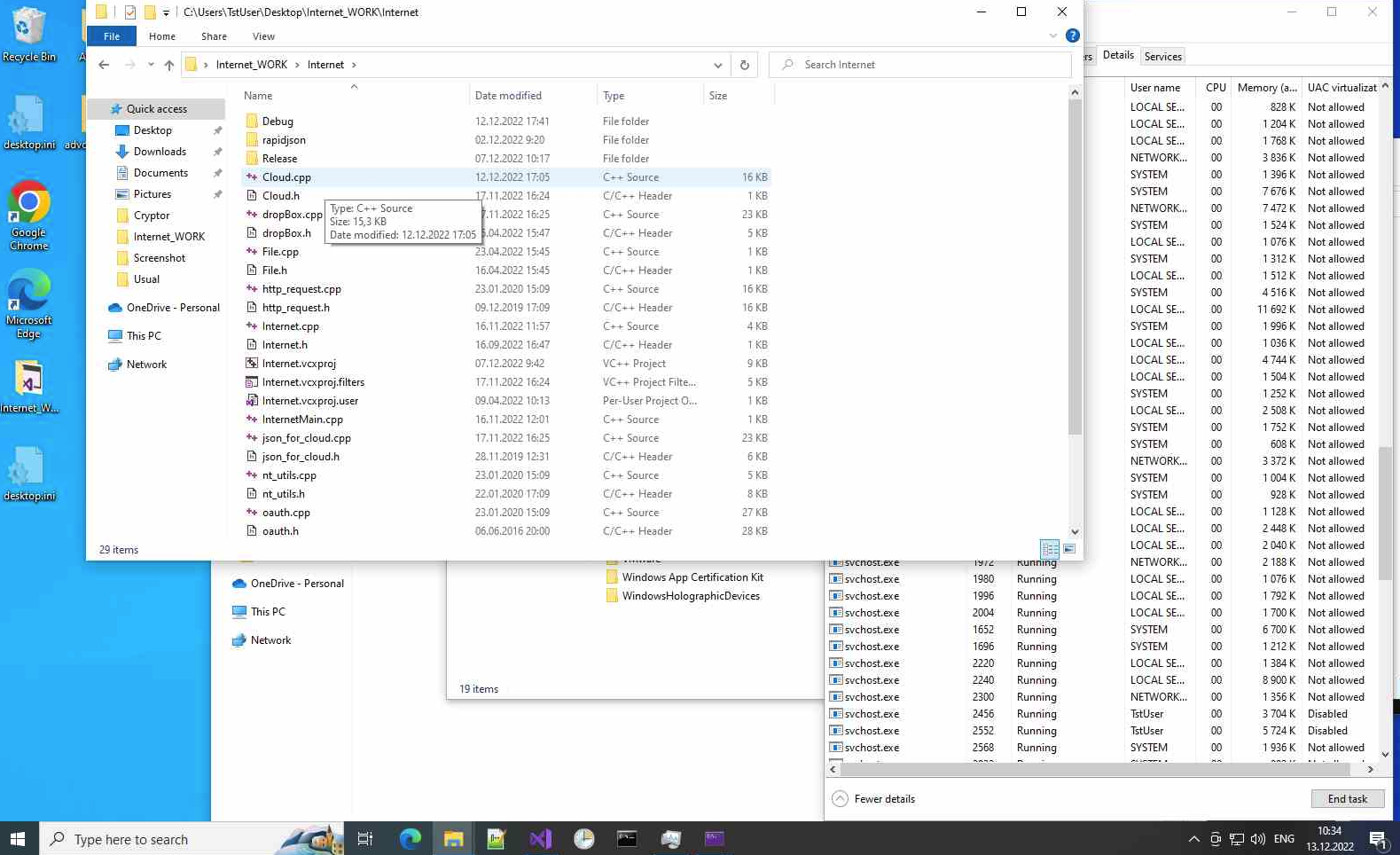Image resolution: width=1400 pixels, height=855 pixels.
Task: Switch to large thumbnails view button
Action: pos(1069,549)
